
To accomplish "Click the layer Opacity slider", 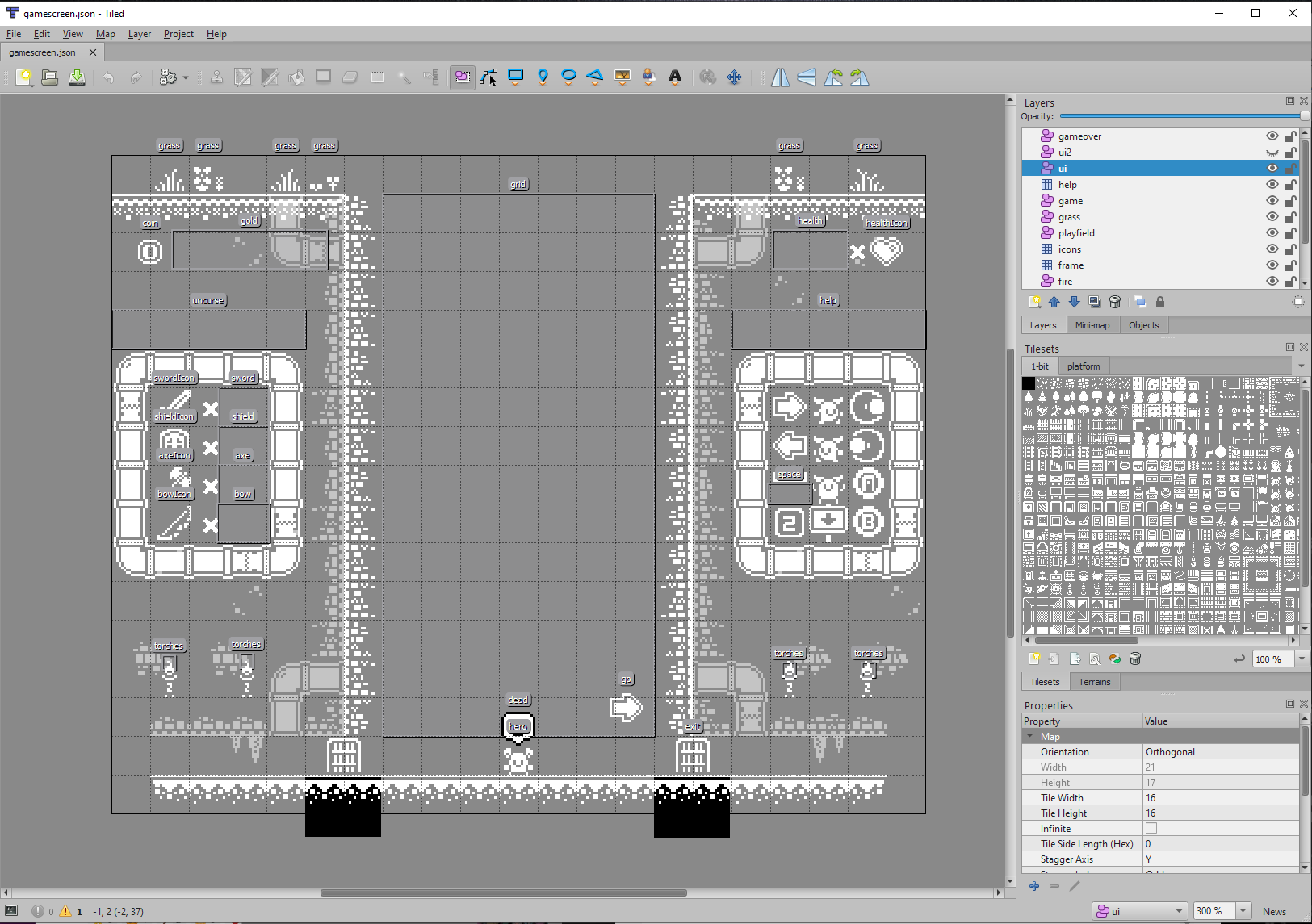I will click(1183, 116).
